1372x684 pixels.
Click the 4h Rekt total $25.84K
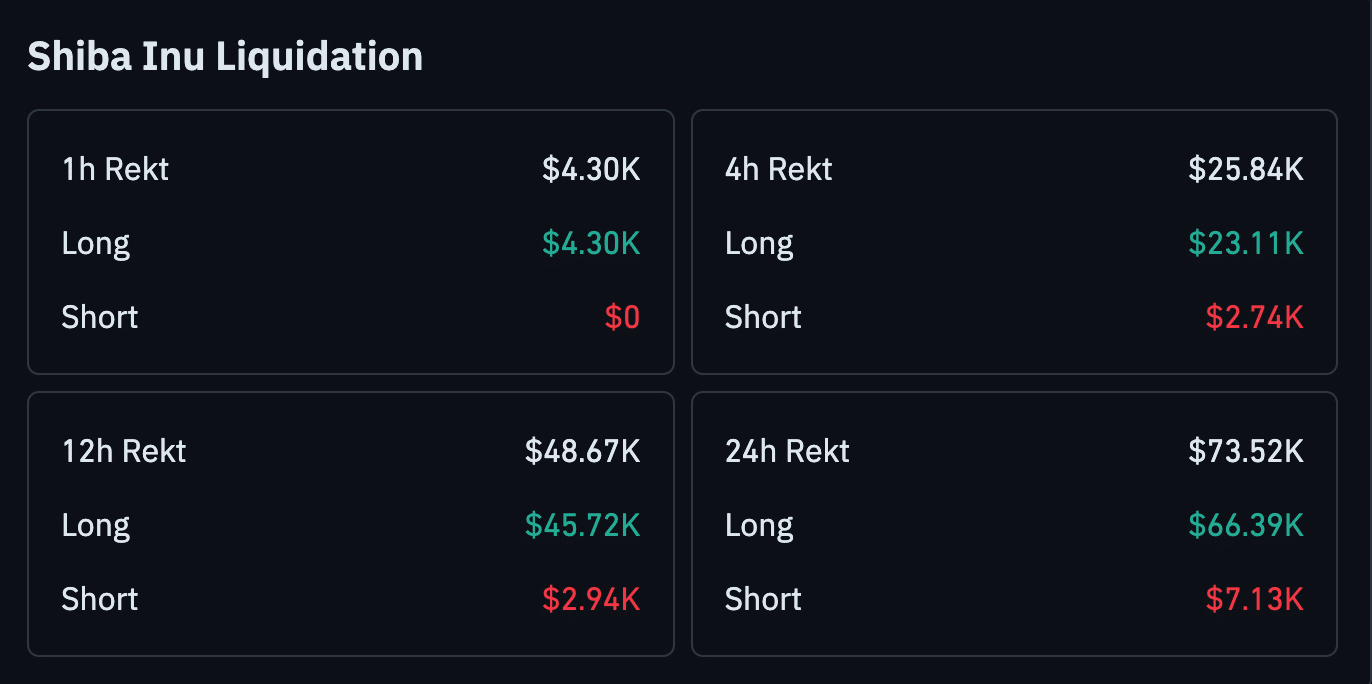click(1246, 169)
